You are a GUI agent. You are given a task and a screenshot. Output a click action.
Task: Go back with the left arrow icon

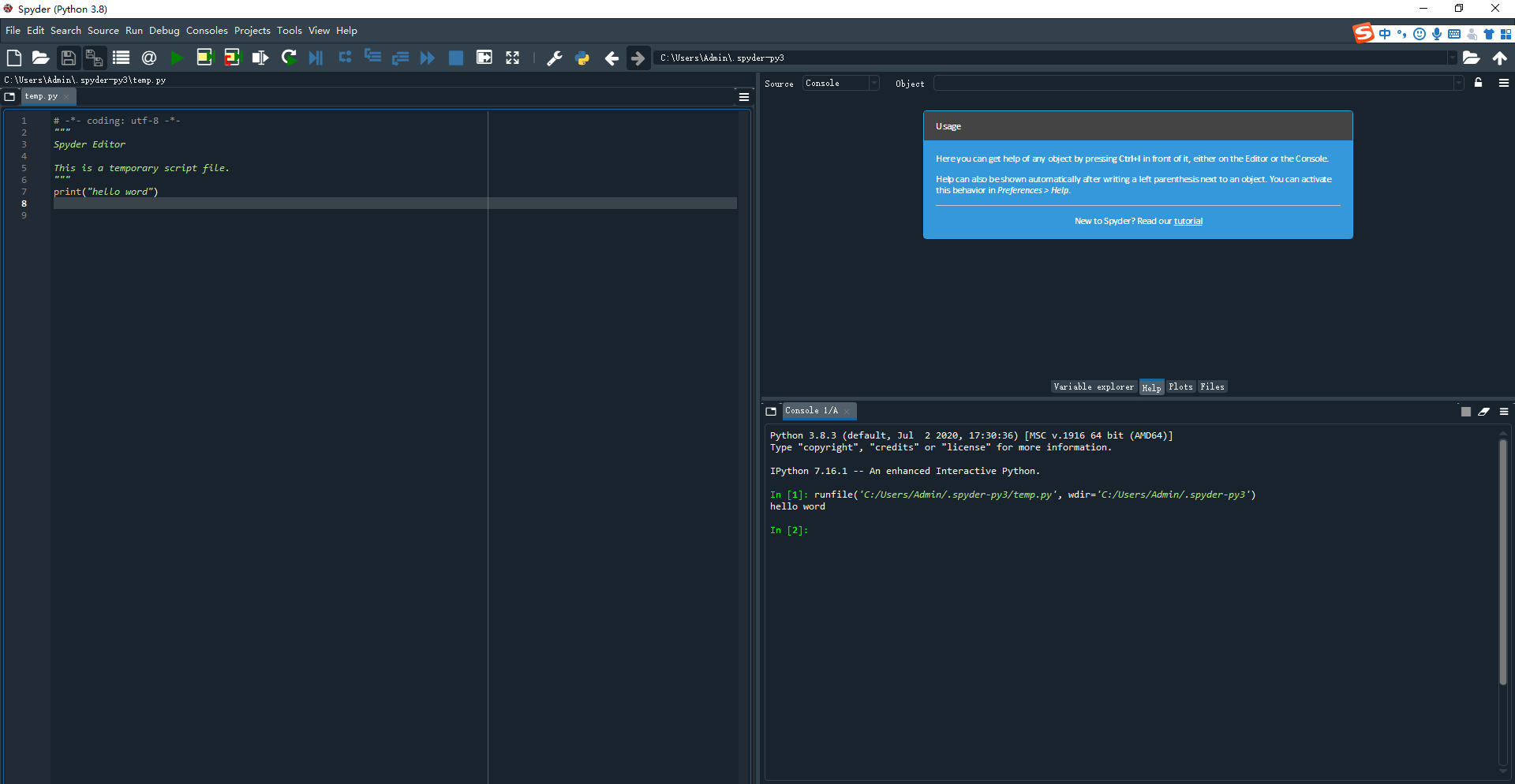612,58
